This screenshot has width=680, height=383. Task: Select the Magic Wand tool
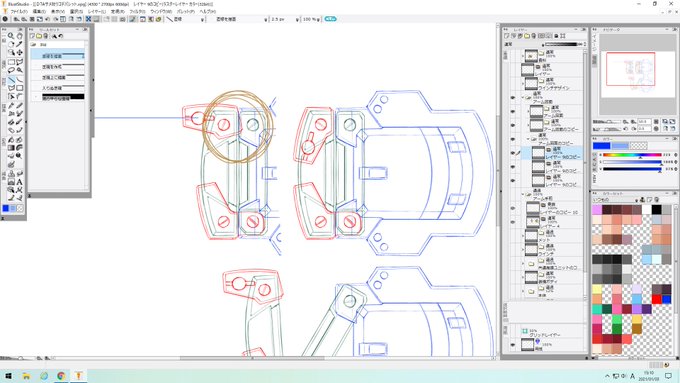[x=20, y=70]
